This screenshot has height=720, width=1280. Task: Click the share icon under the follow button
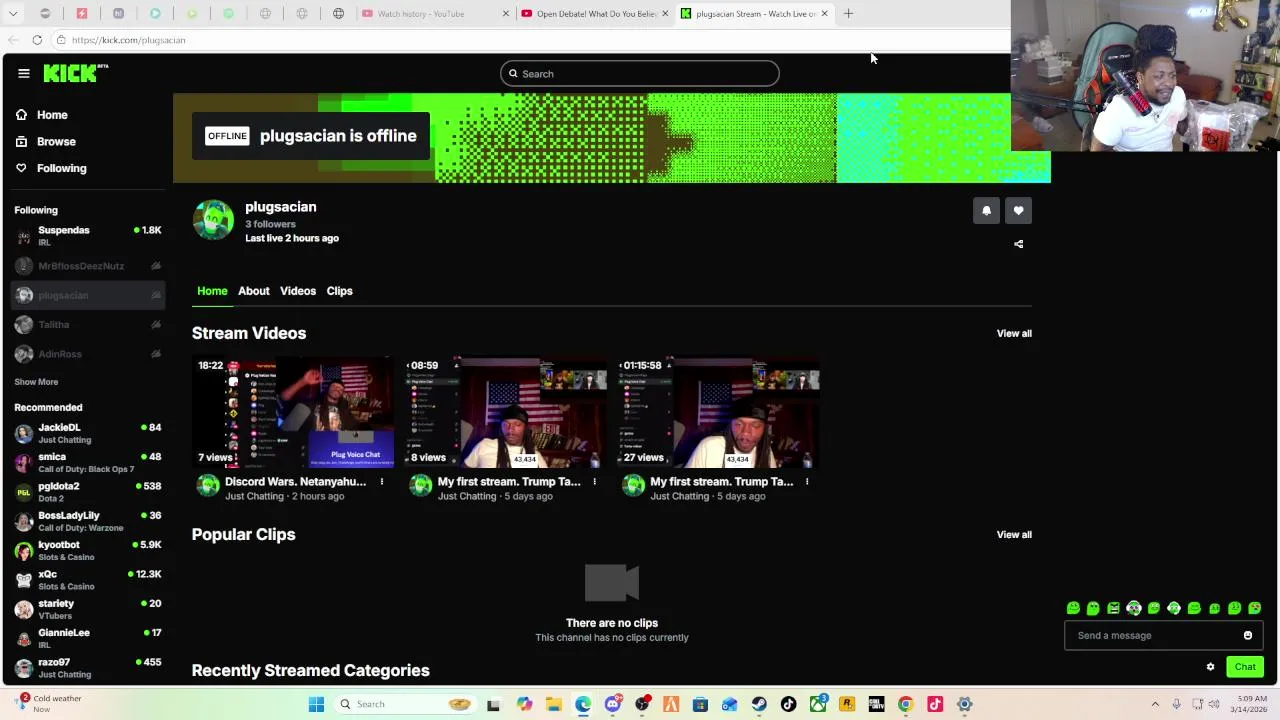point(1018,244)
